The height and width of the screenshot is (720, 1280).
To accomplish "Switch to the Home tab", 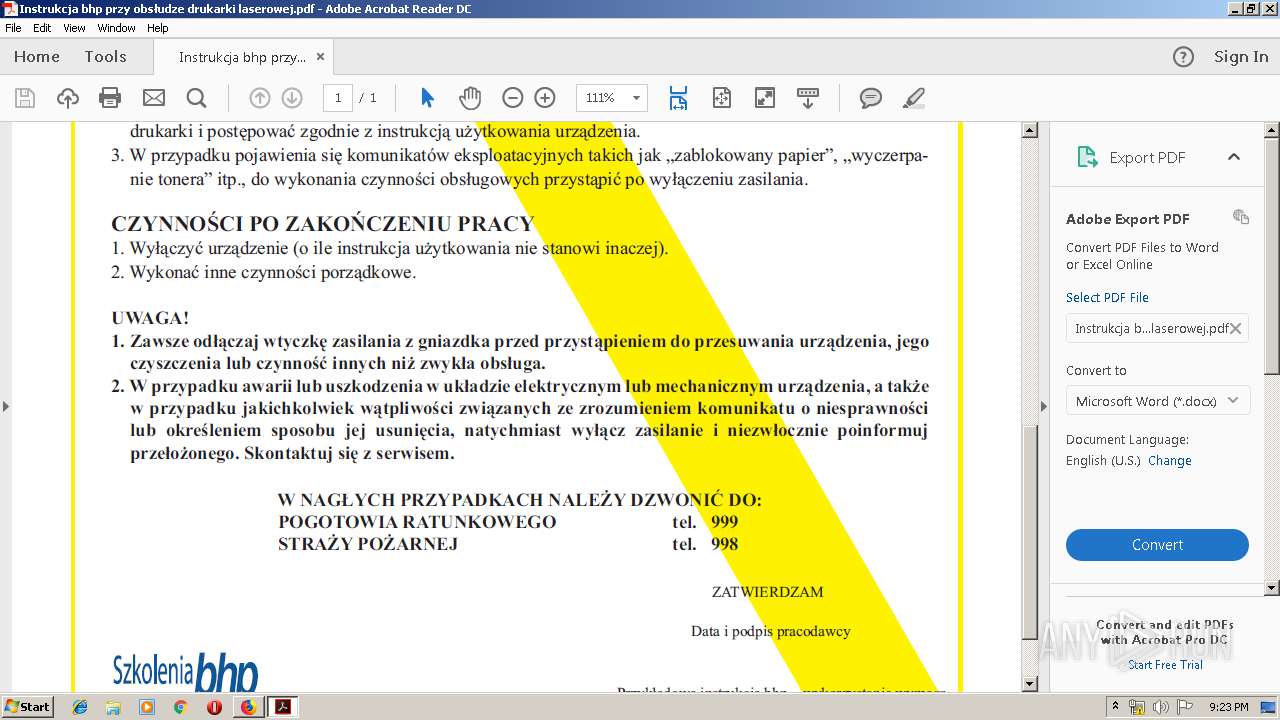I will 37,57.
